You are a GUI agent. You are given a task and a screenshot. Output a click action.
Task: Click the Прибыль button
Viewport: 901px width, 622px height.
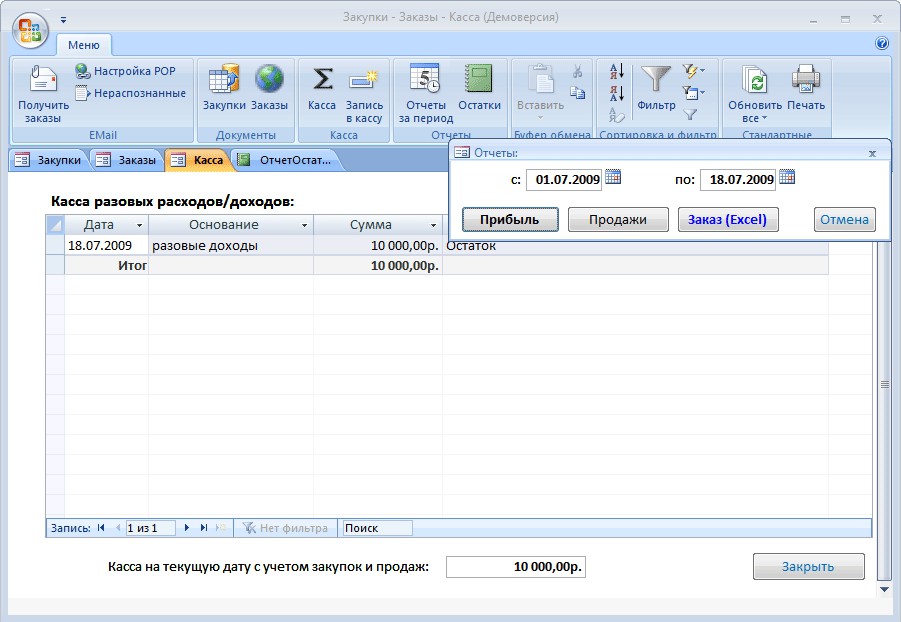[510, 220]
